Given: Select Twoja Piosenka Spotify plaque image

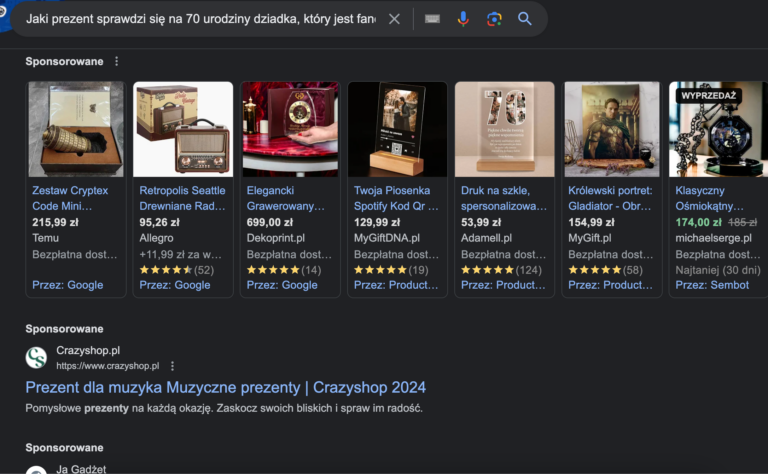Looking at the screenshot, I should [397, 130].
